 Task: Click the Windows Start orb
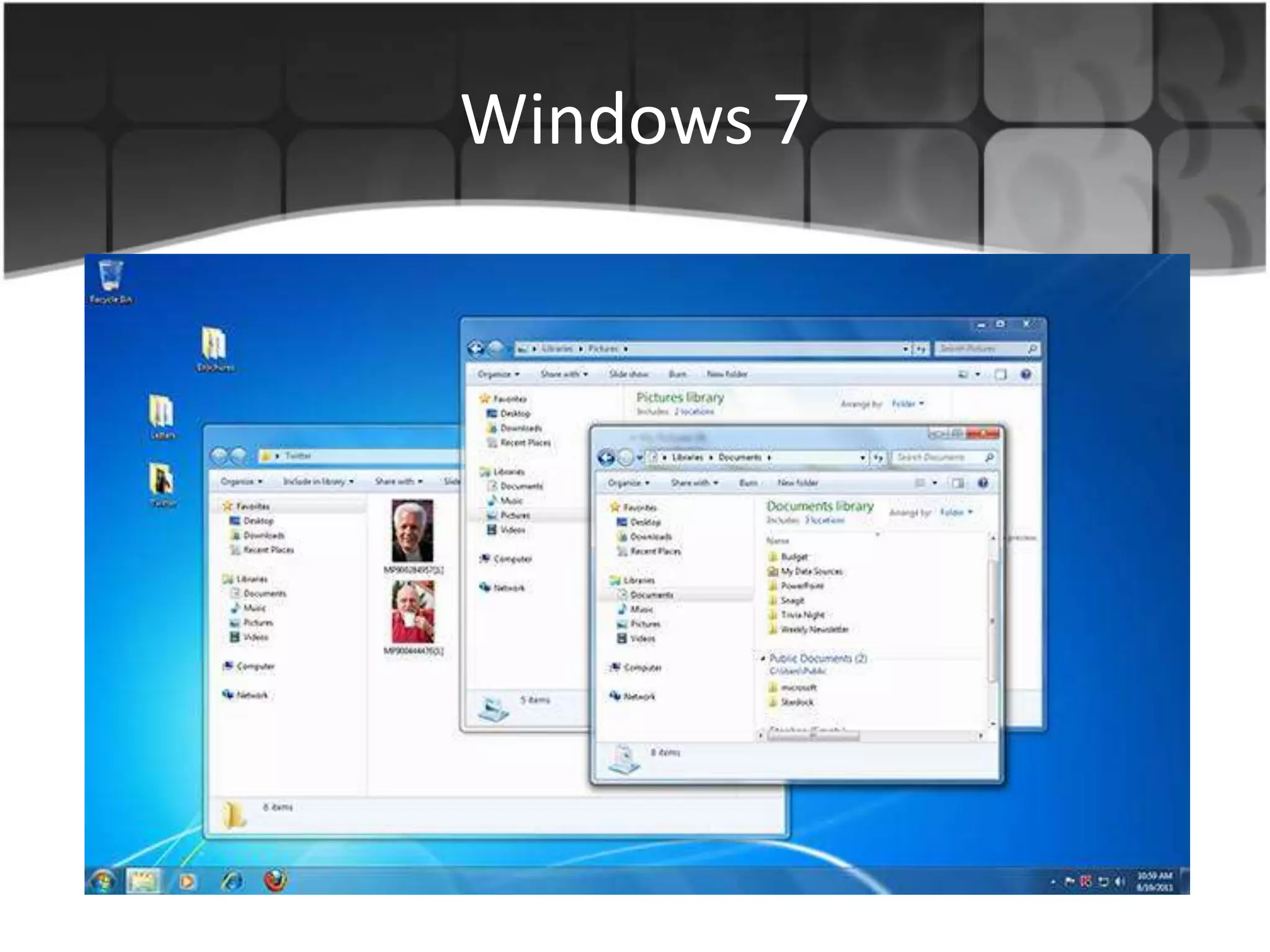click(x=102, y=881)
